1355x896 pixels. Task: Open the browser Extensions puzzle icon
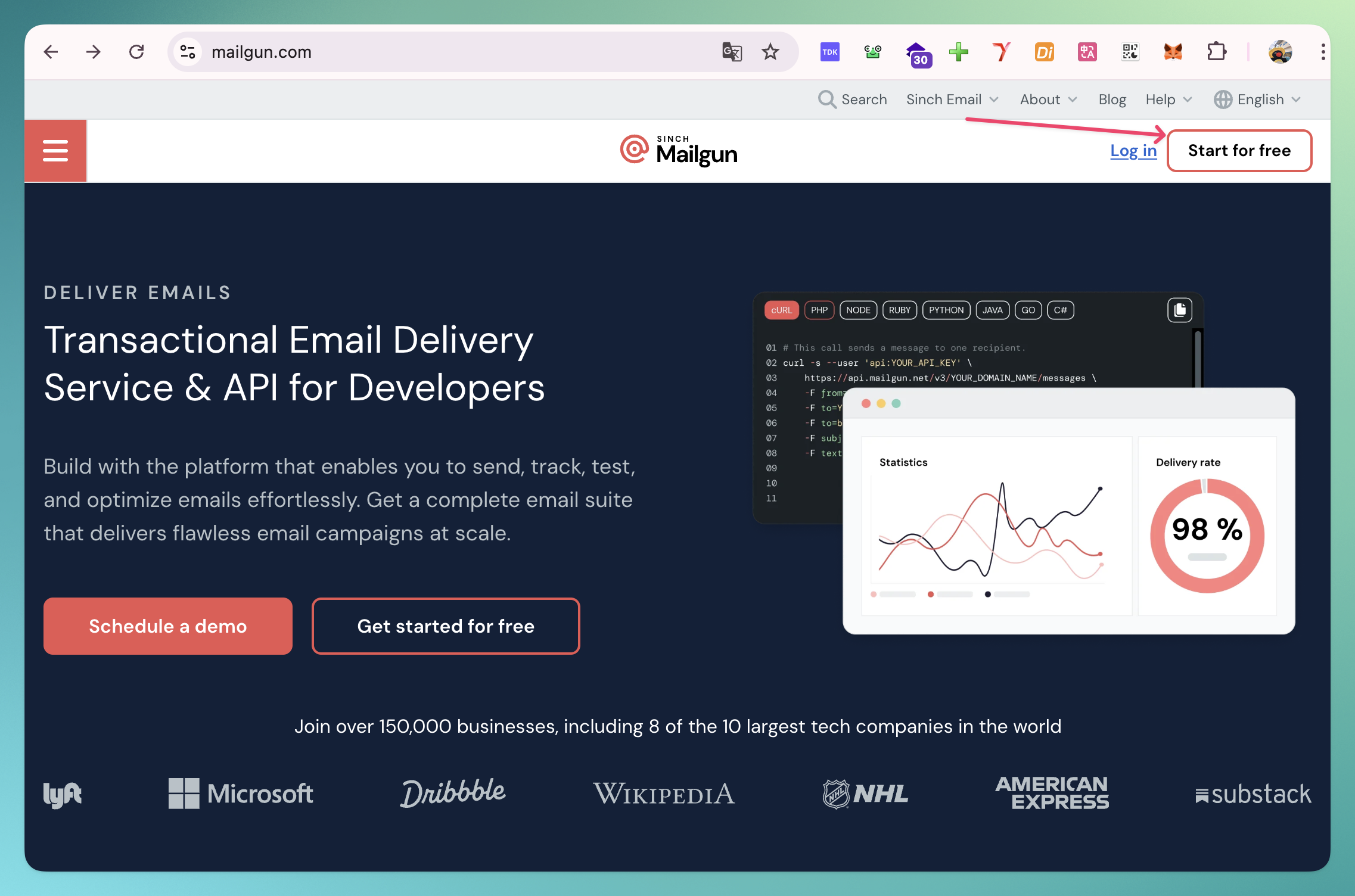1216,52
